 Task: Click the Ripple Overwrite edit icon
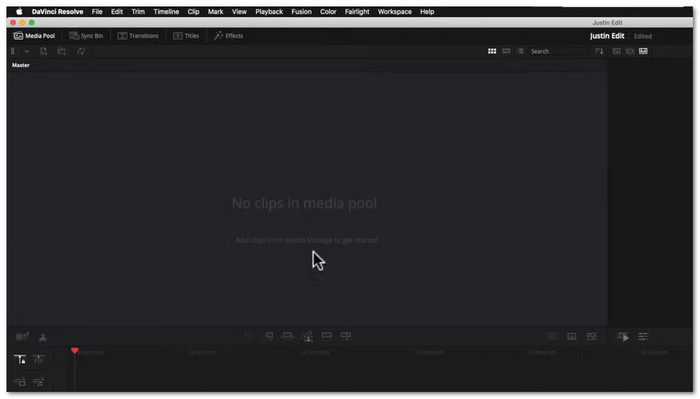click(x=288, y=336)
